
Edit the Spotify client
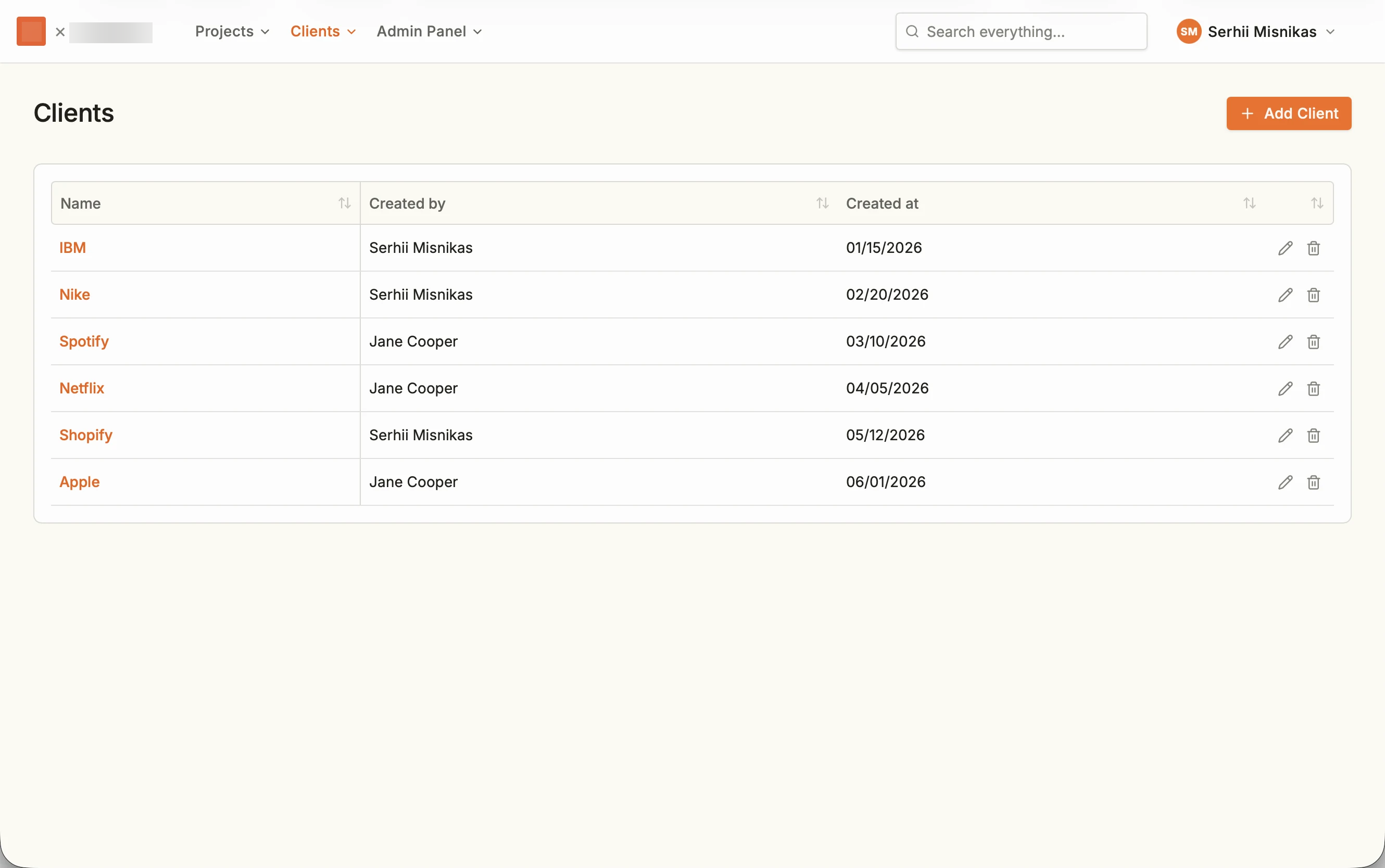[x=1285, y=342]
